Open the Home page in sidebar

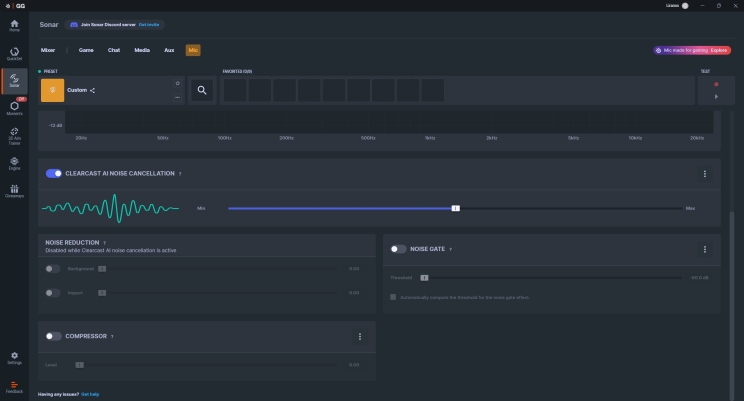[14, 25]
